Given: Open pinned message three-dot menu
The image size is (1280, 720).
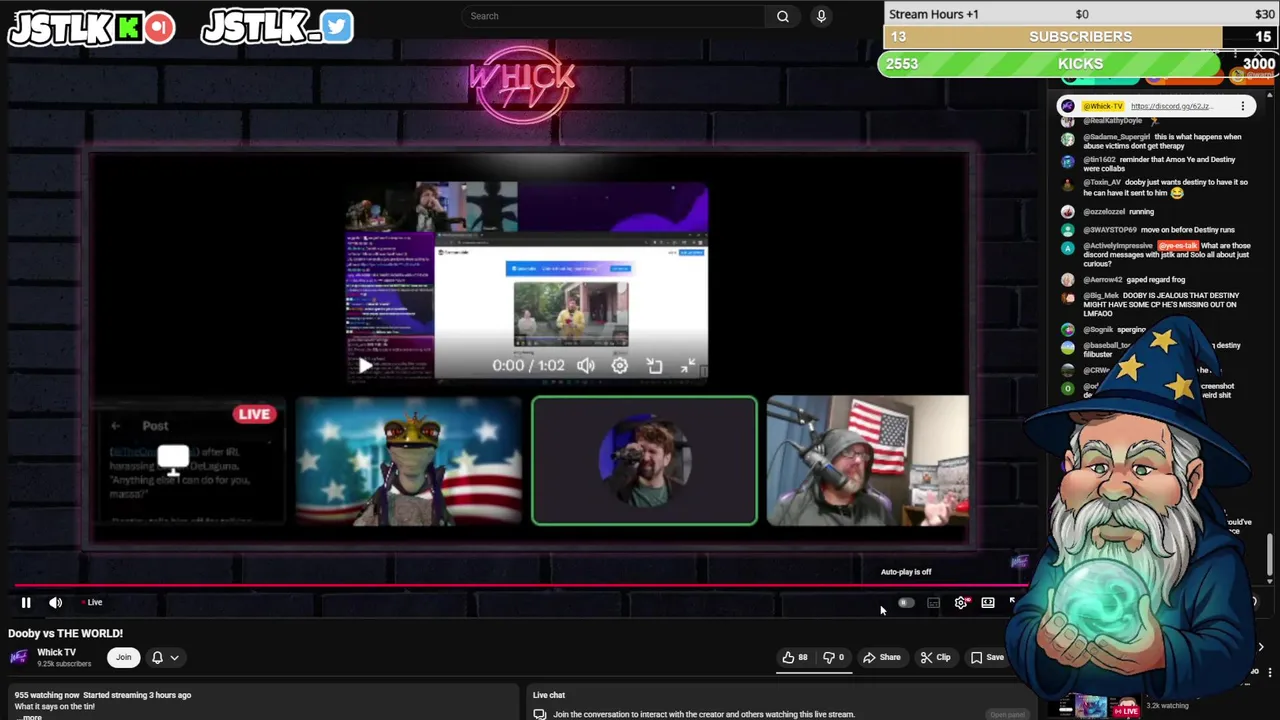Looking at the screenshot, I should pos(1243,106).
